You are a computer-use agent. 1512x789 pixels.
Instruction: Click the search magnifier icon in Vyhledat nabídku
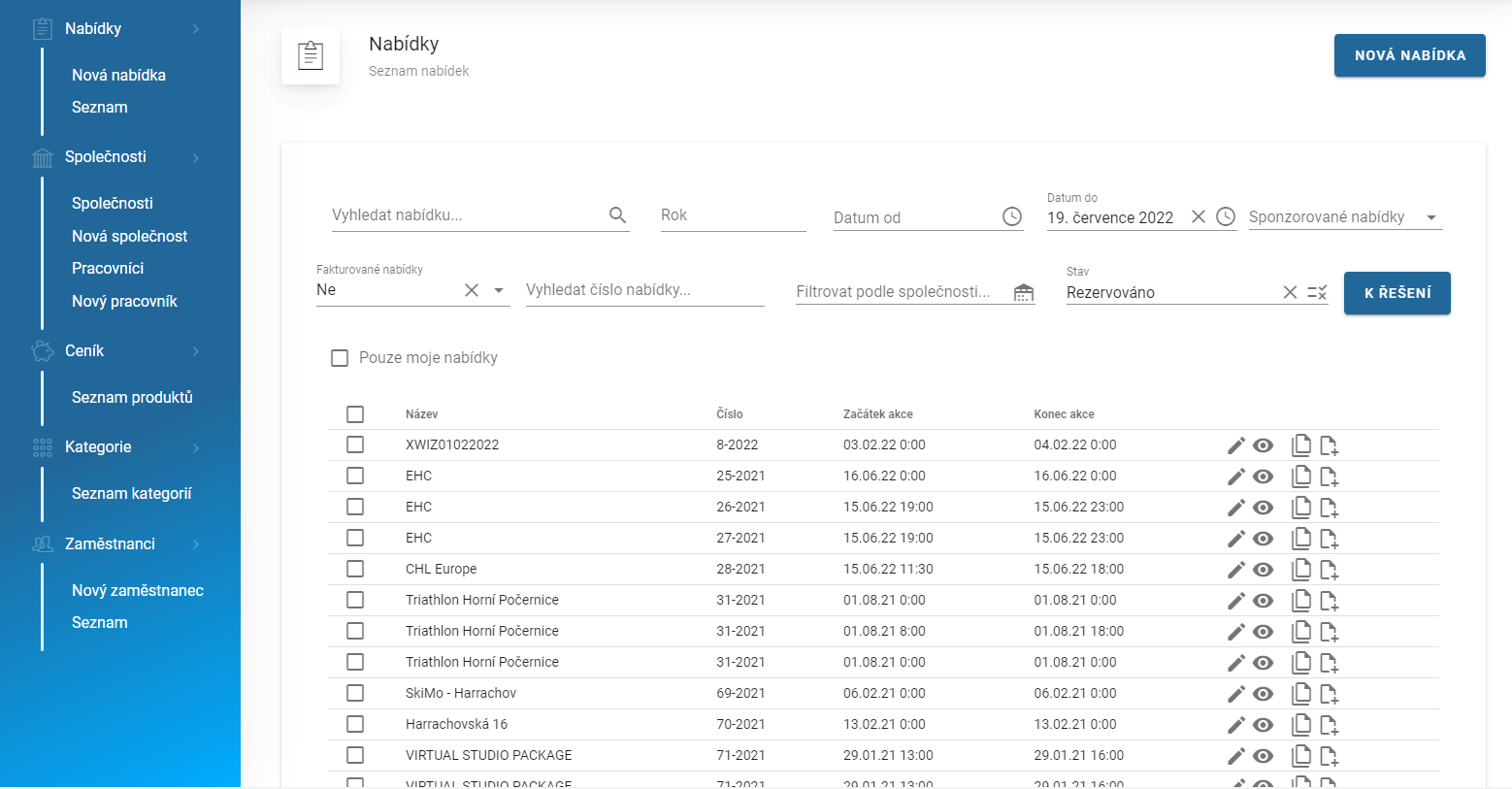tap(617, 215)
